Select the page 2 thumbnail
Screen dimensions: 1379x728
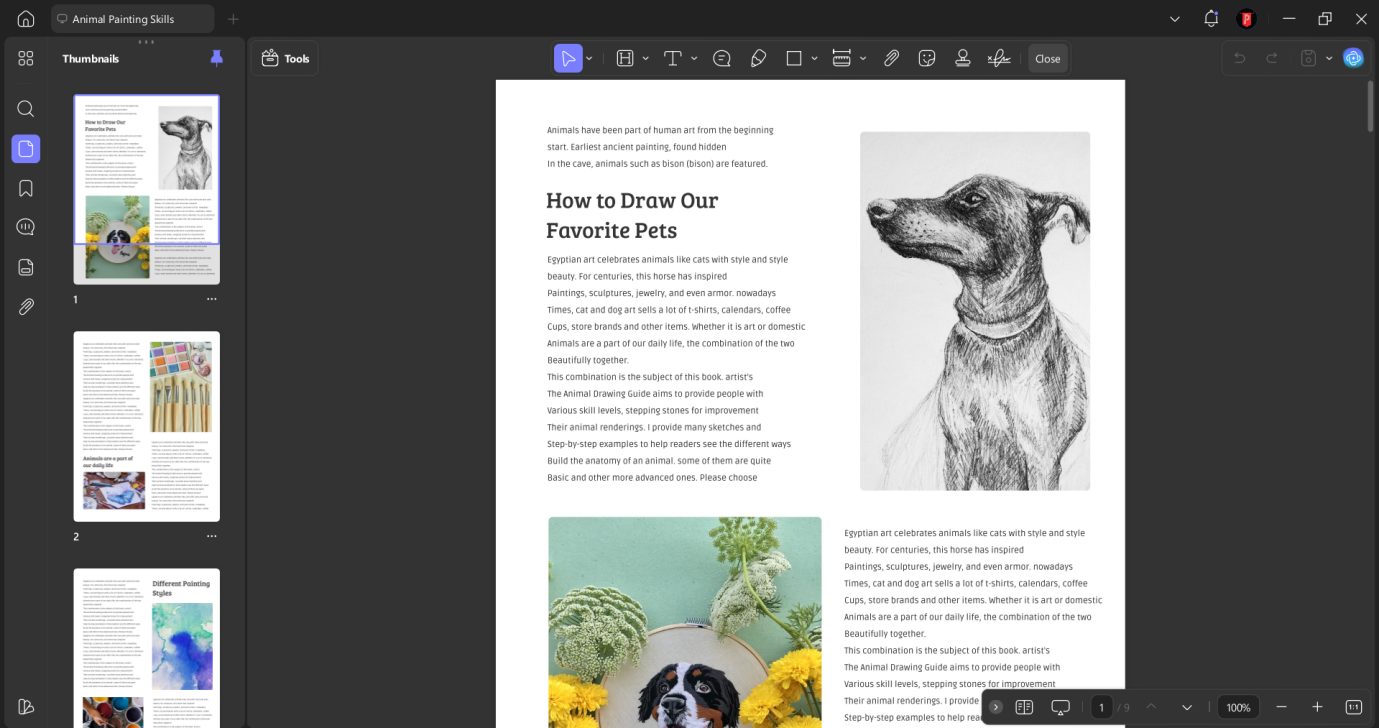146,426
